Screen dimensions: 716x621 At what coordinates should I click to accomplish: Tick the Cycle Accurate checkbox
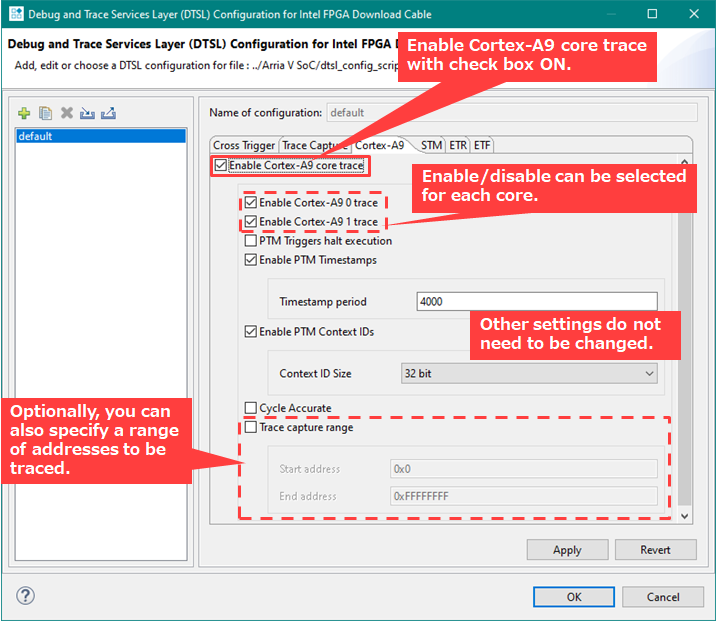point(251,408)
